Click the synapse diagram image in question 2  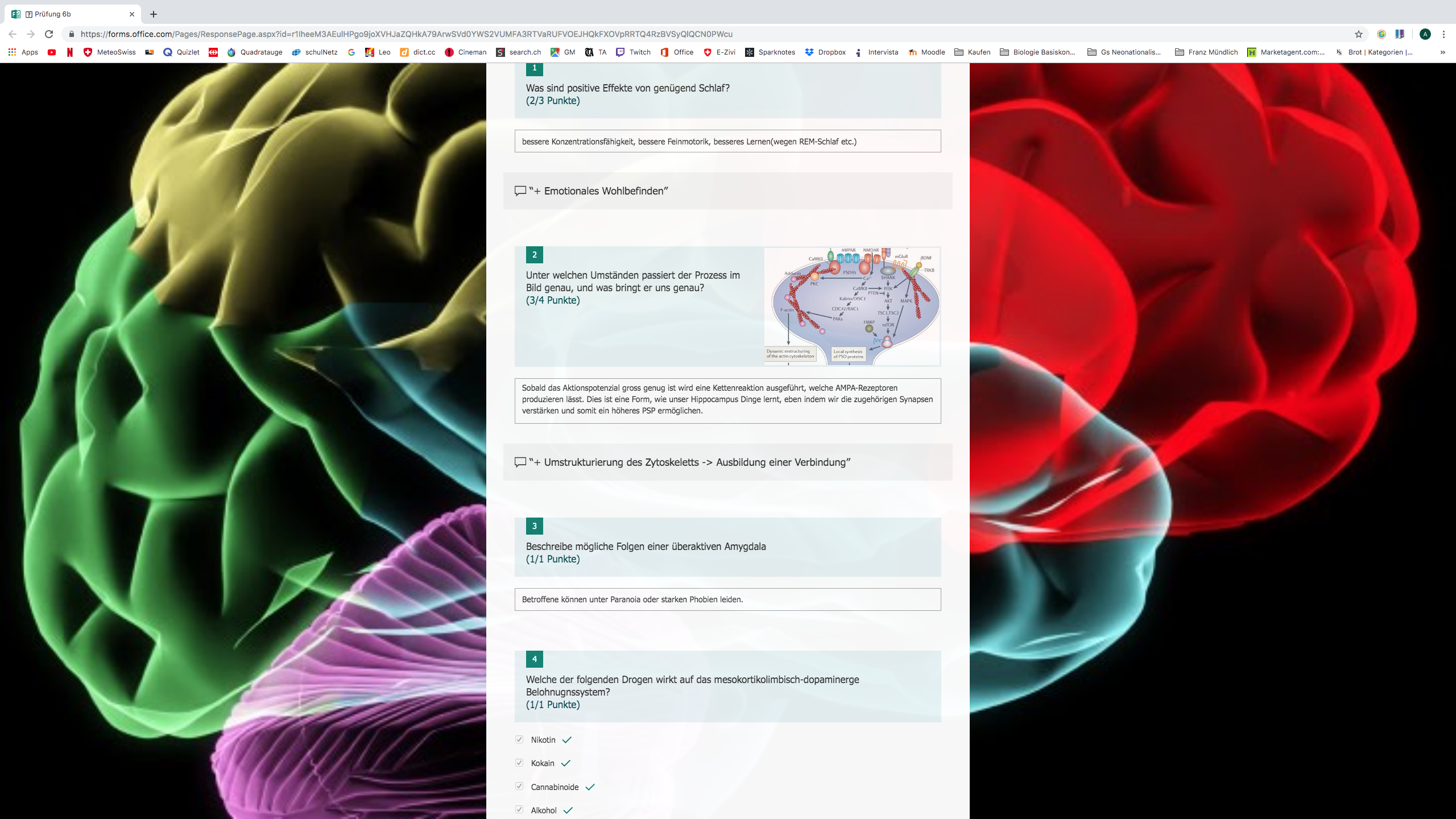click(x=852, y=306)
